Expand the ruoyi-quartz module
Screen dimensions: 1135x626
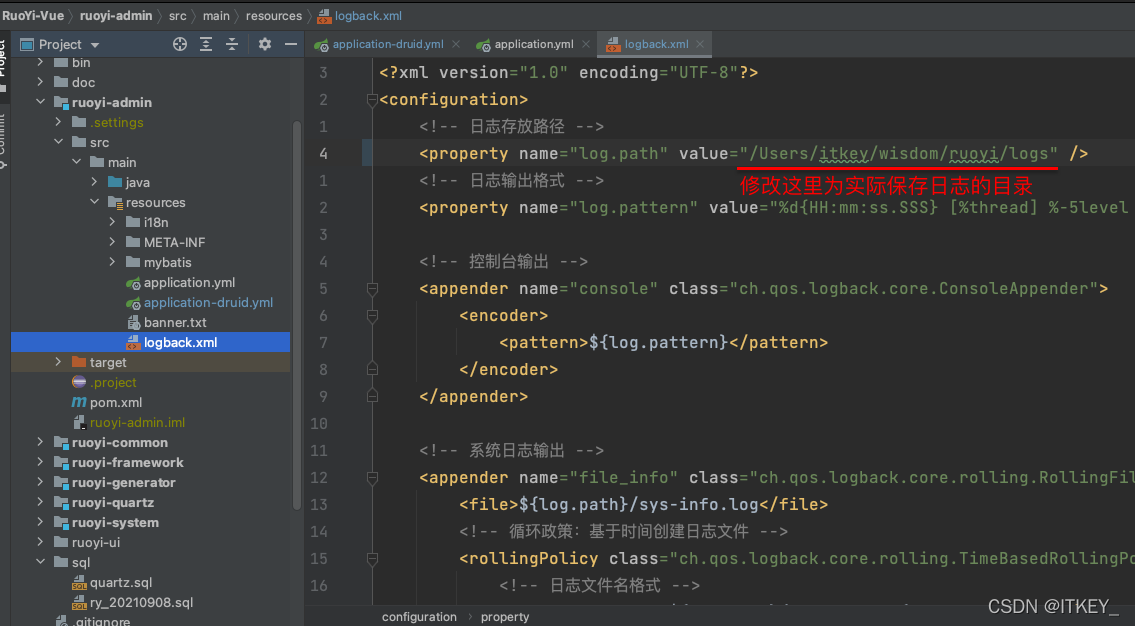(x=41, y=502)
